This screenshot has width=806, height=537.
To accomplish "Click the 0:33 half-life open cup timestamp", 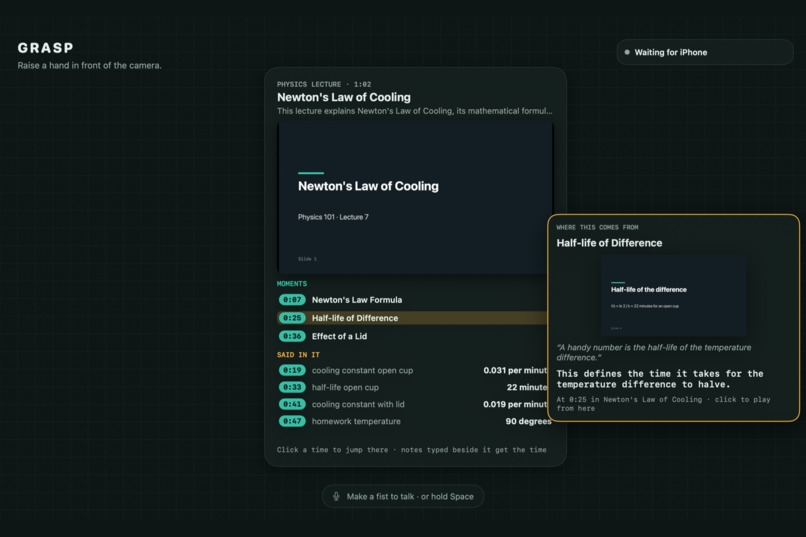I will click(x=292, y=387).
